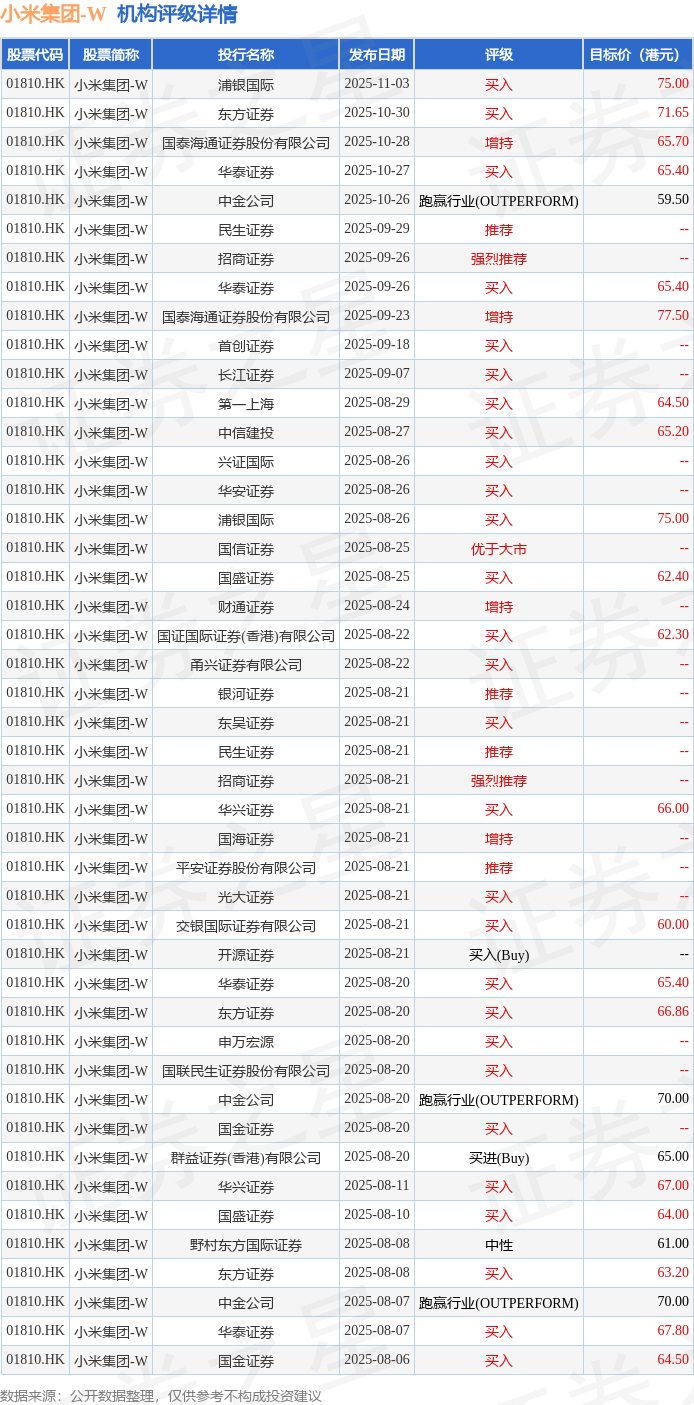Click the target price 65.00
Screen dimensions: 694x1405
point(673,1157)
